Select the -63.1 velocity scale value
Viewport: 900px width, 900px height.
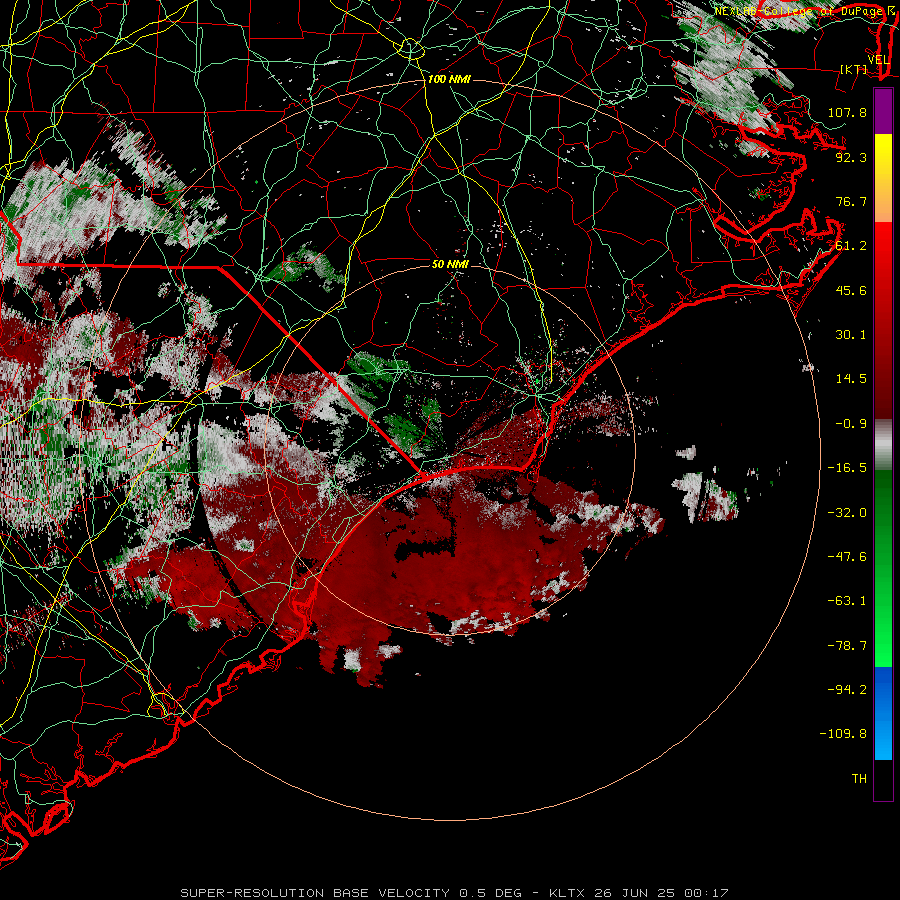(847, 601)
